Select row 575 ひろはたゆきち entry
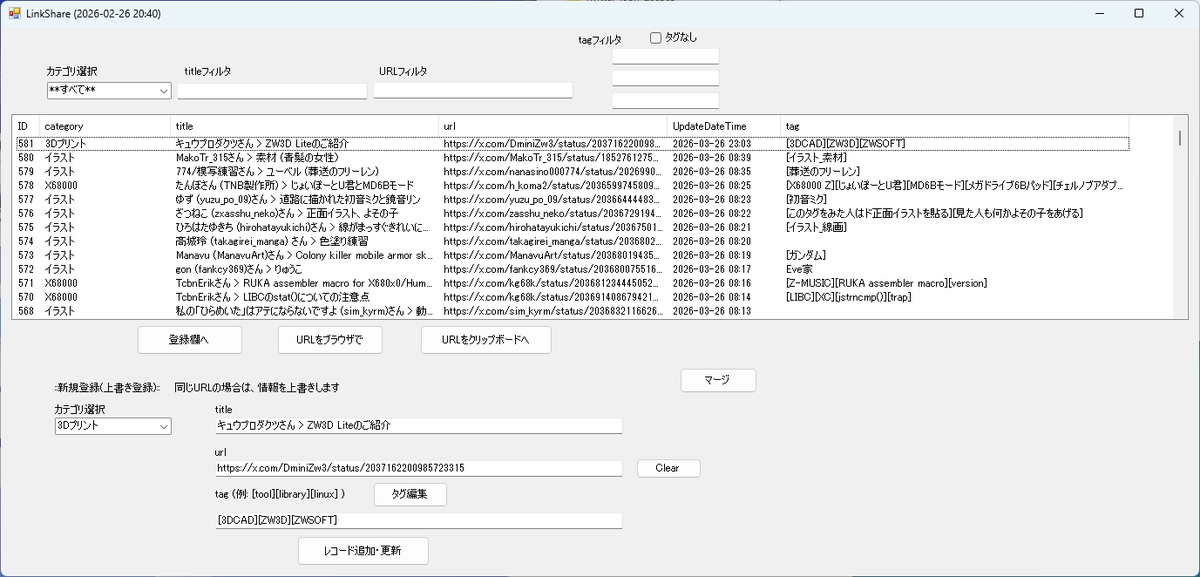Screen dimensions: 1200x577 571,228
